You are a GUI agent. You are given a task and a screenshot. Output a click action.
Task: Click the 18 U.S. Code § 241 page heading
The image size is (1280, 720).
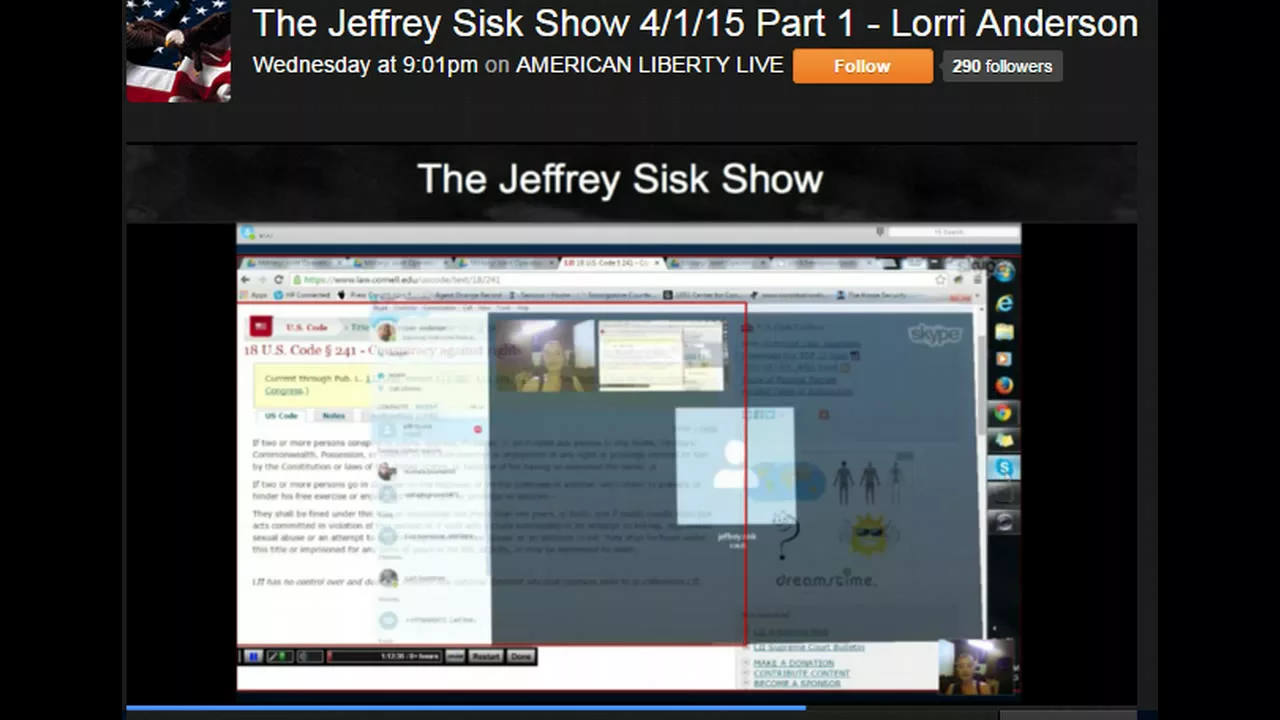coord(385,351)
